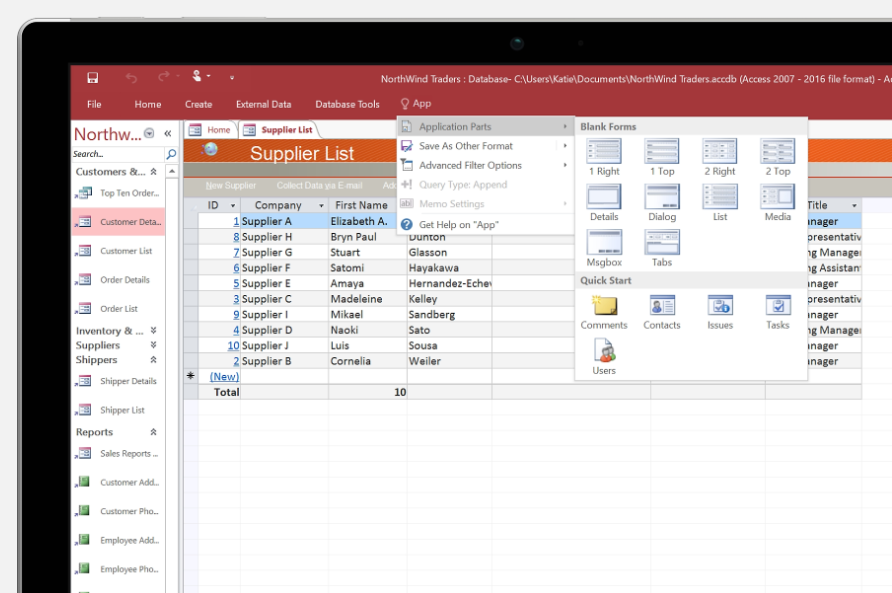
Task: Choose the 1 Top blank form
Action: coord(662,158)
